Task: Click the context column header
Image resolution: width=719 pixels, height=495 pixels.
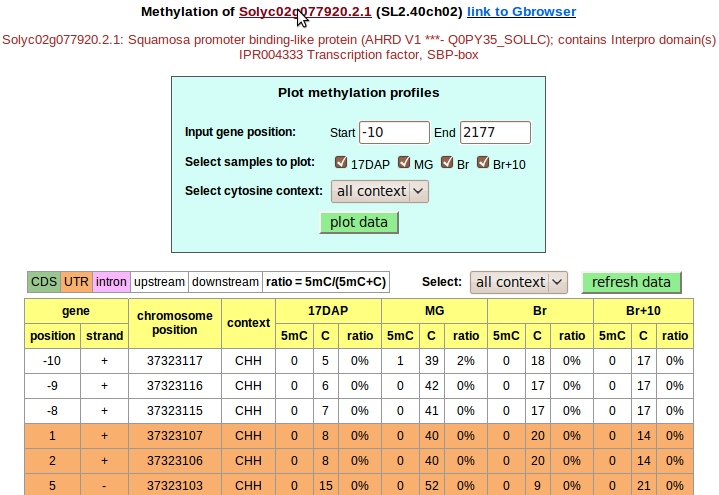Action: click(x=249, y=323)
